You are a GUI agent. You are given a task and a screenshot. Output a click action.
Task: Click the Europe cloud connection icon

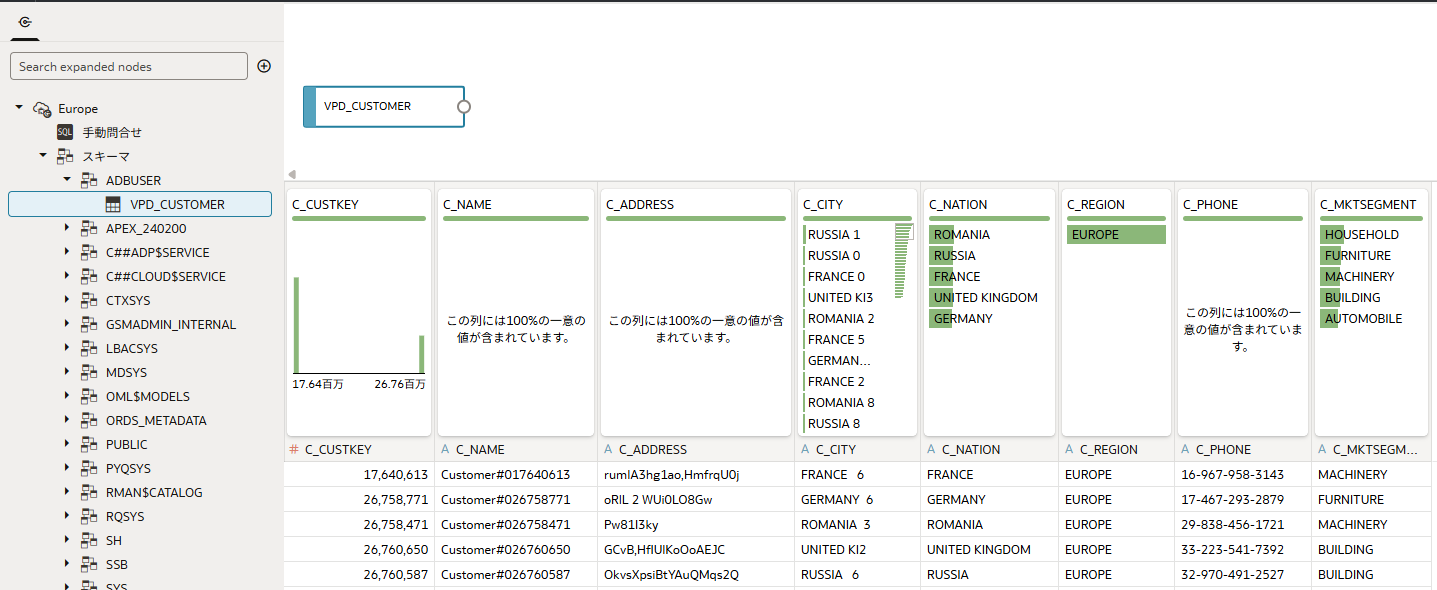(42, 108)
